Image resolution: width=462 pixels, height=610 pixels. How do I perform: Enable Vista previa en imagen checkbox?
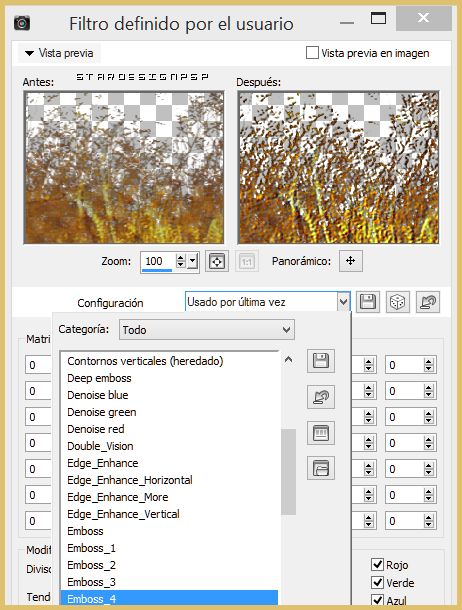tap(312, 53)
